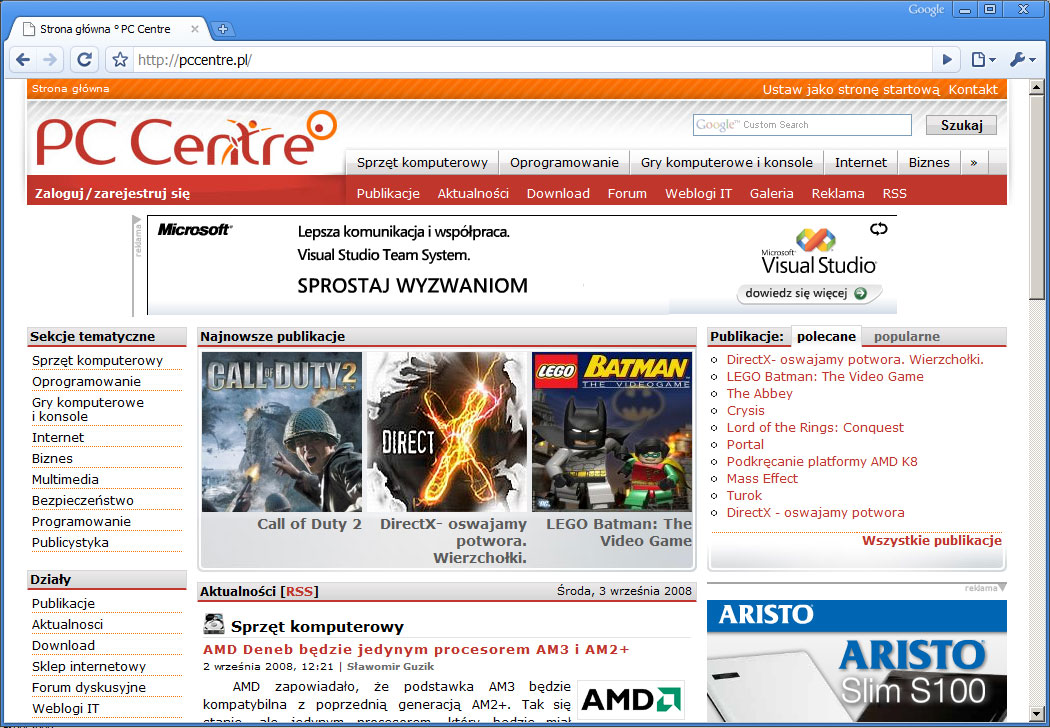Switch to the 'popularne' publications tab
Viewport: 1050px width, 728px height.
(x=906, y=337)
